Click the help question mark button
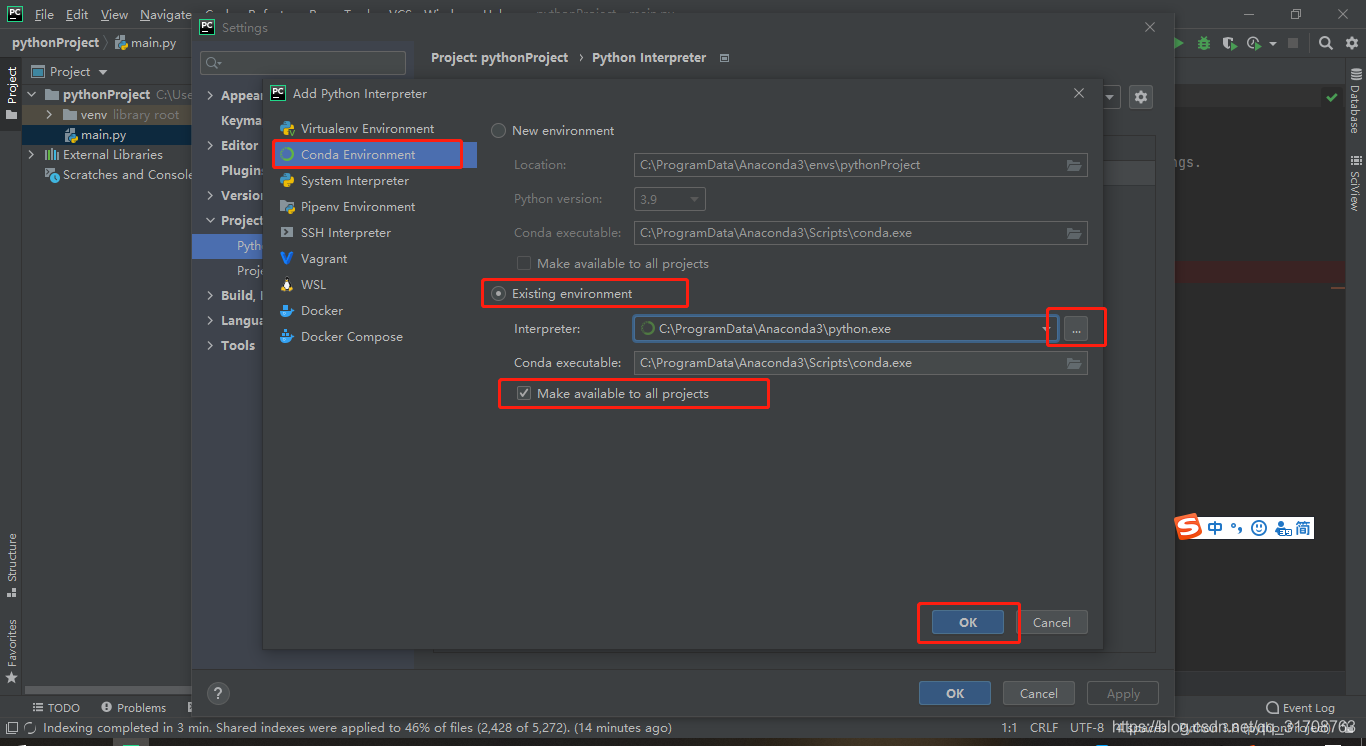 tap(218, 693)
